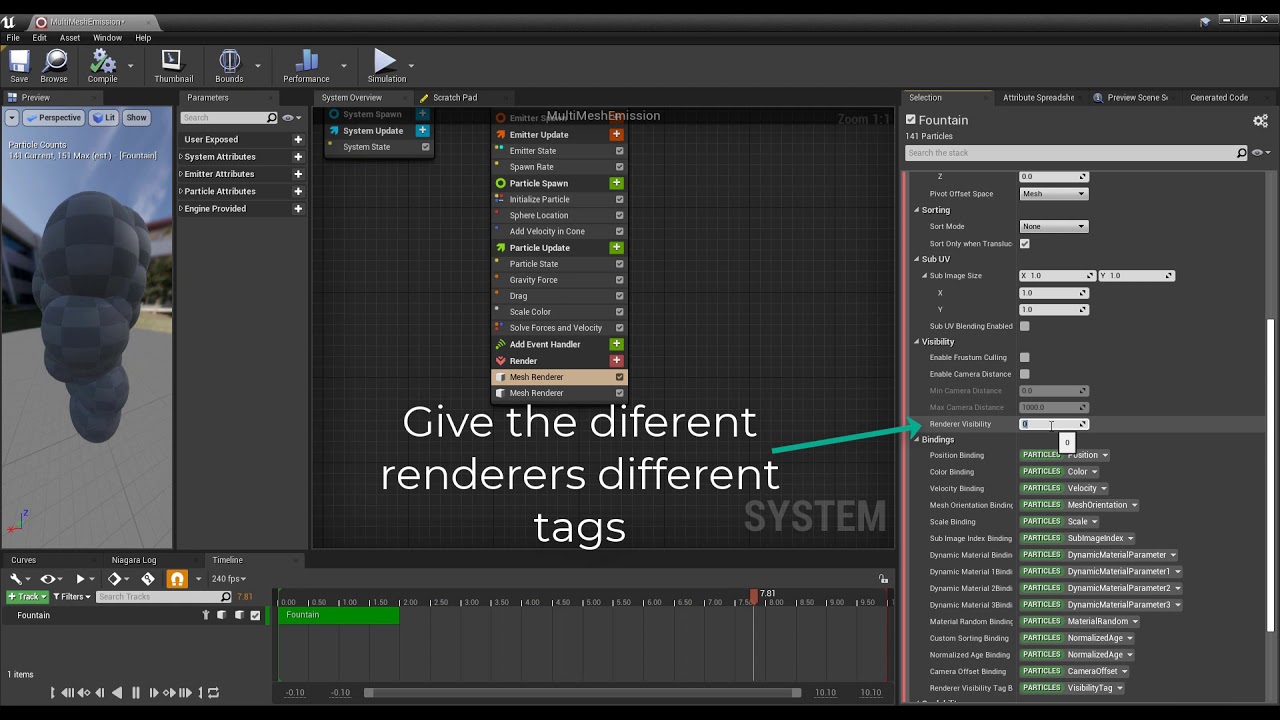Open Pivot Offset Space dropdown
The width and height of the screenshot is (1280, 720).
(x=1053, y=194)
